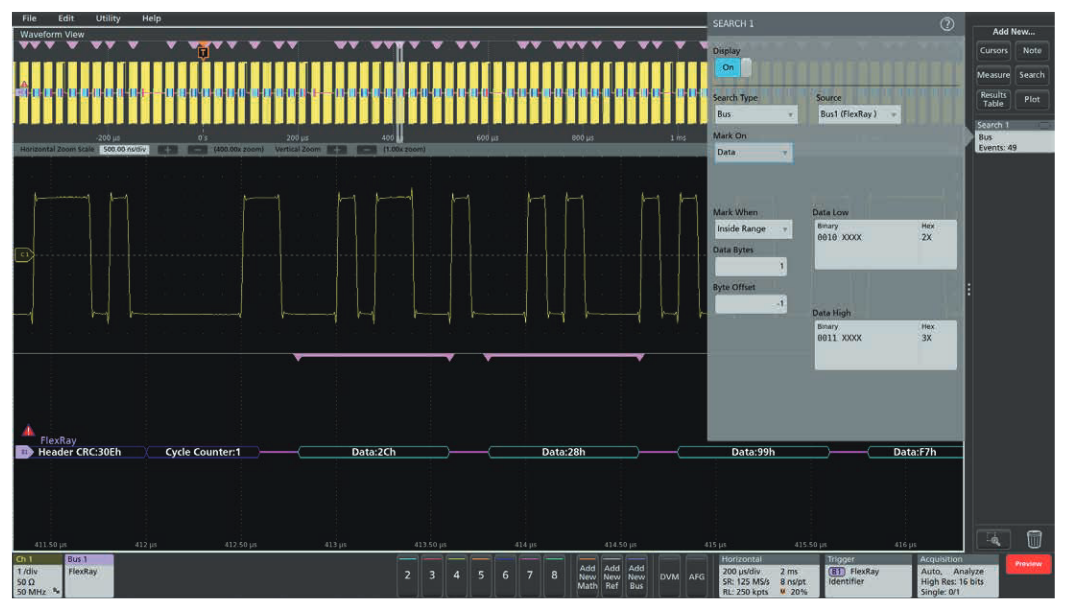Click the Search button
Image resolution: width=1066 pixels, height=610 pixels.
tap(1032, 75)
